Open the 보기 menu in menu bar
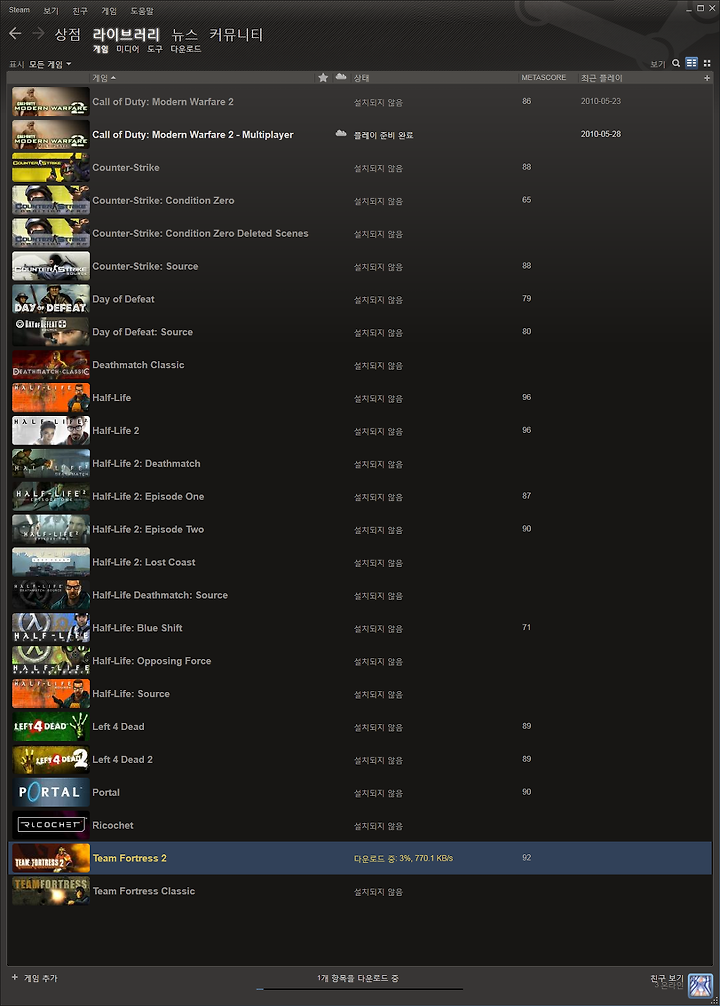 (51, 11)
